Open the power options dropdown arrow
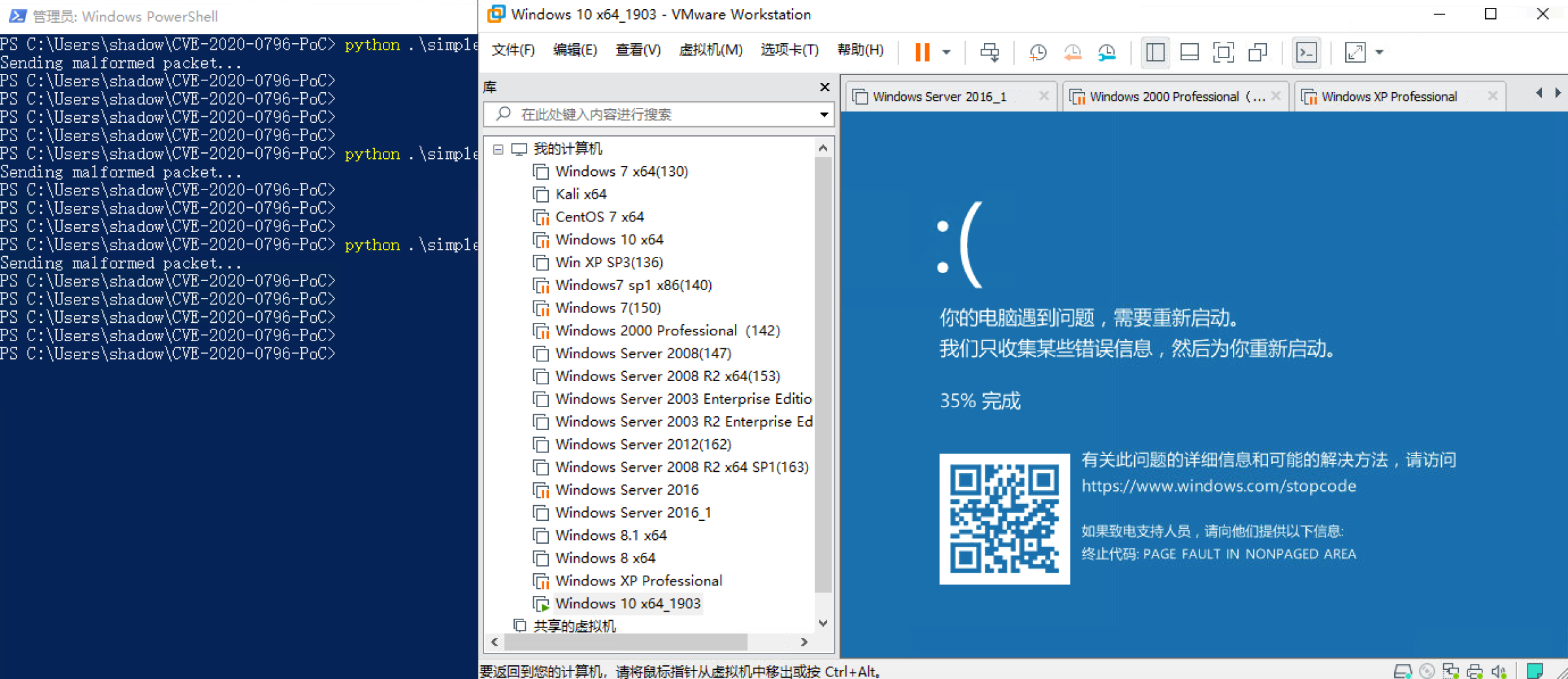The height and width of the screenshot is (679, 1568). 947,52
